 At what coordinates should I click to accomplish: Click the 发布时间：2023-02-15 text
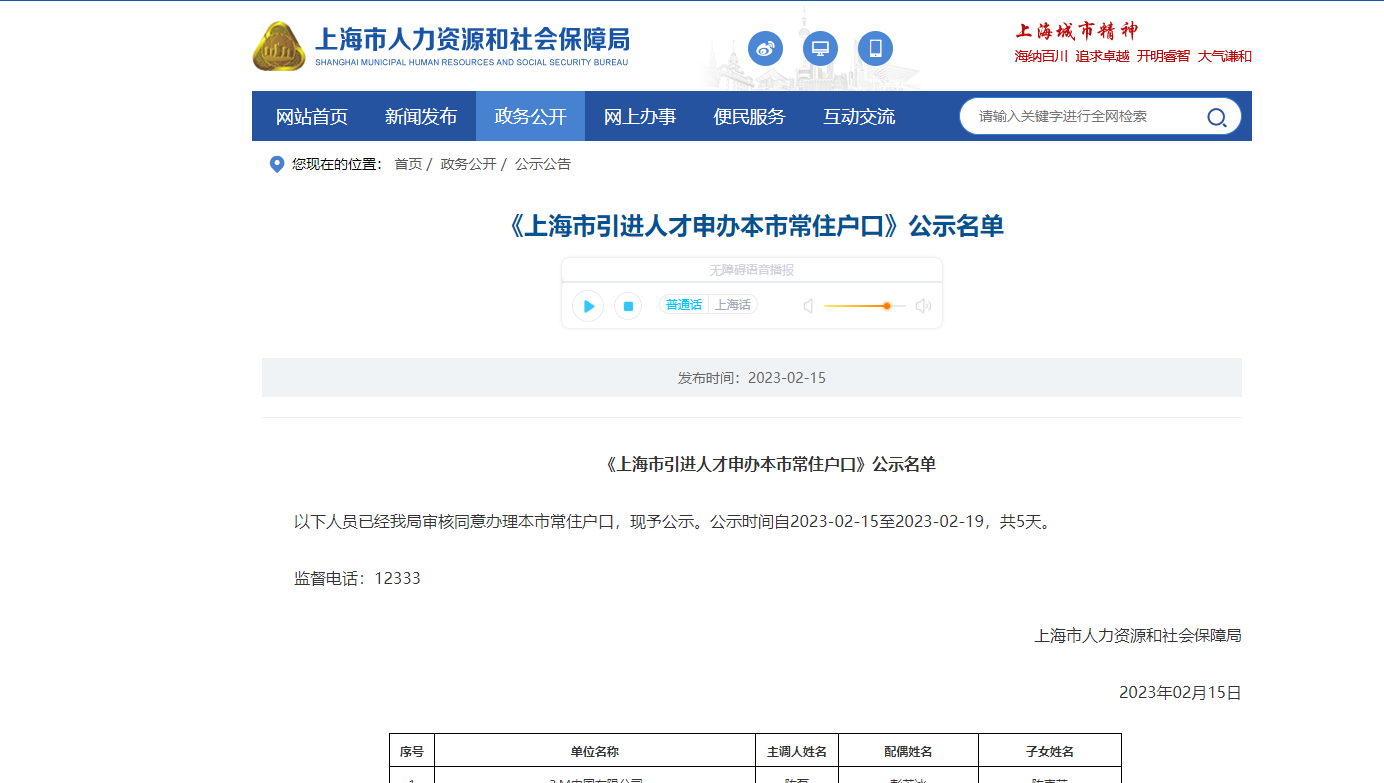tap(752, 378)
